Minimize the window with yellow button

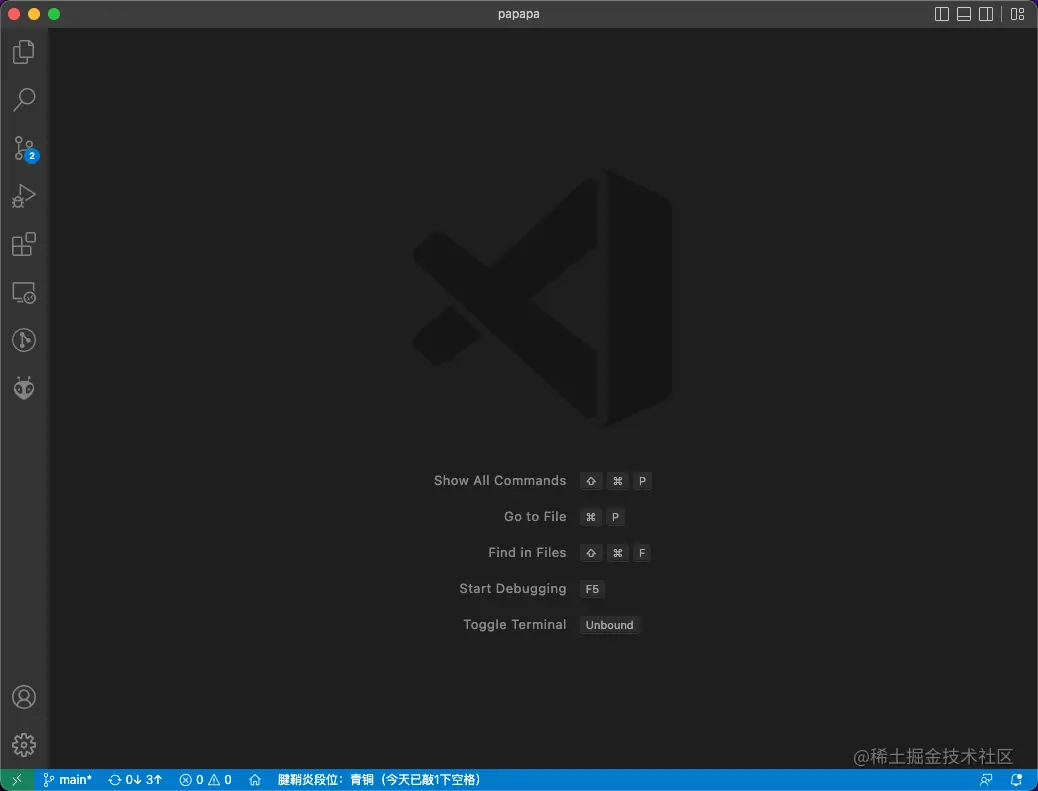pos(34,14)
